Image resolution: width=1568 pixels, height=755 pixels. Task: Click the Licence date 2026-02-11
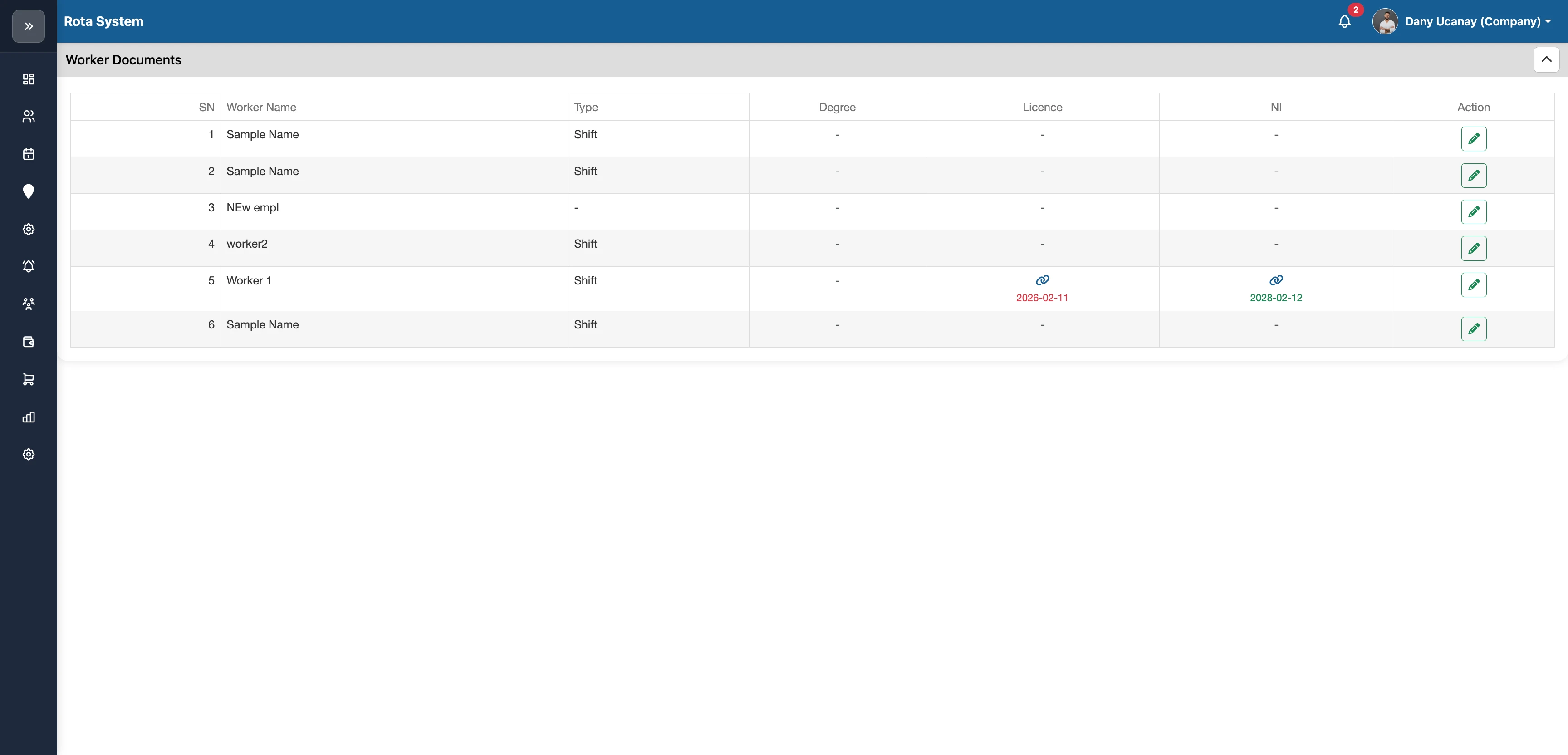tap(1042, 298)
